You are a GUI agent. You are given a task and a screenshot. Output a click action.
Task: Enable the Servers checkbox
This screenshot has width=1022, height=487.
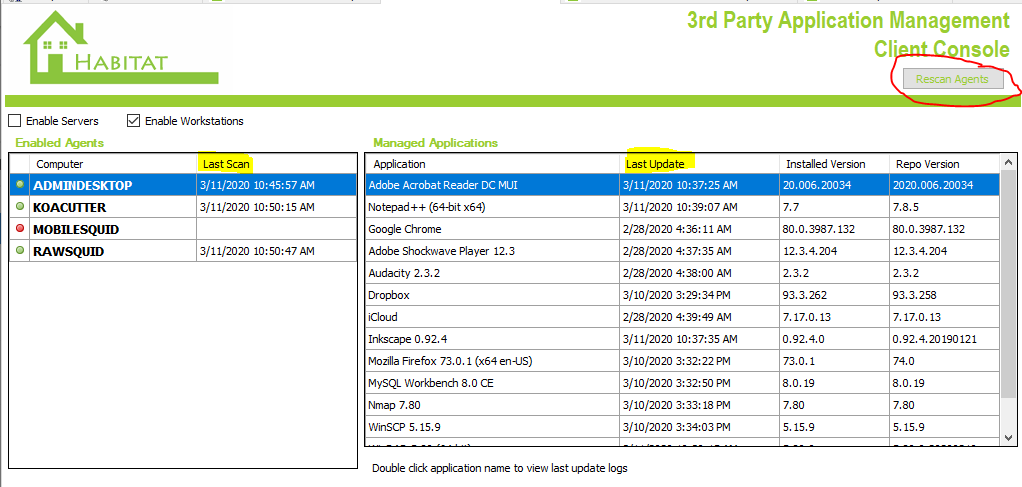[14, 121]
